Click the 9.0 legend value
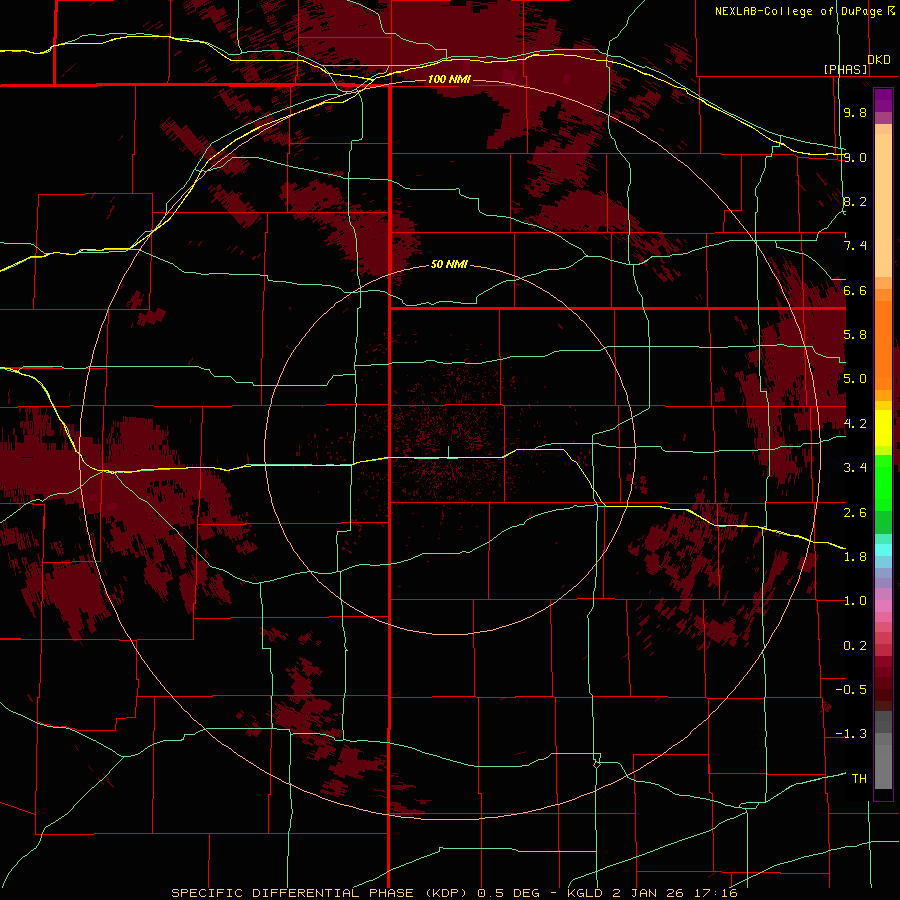The height and width of the screenshot is (900, 900). pos(855,157)
